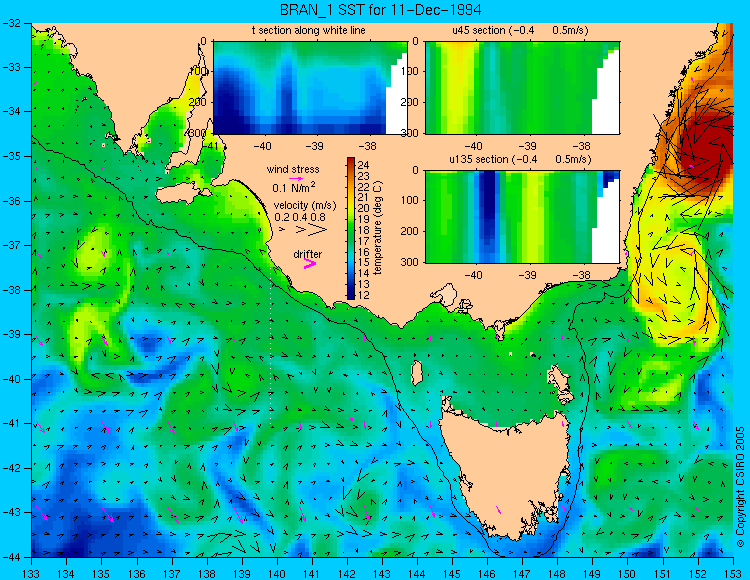Viewport: 750px width, 580px height.
Task: Click the "temperature (deg C)" color bar label
Action: pyautogui.click(x=378, y=228)
